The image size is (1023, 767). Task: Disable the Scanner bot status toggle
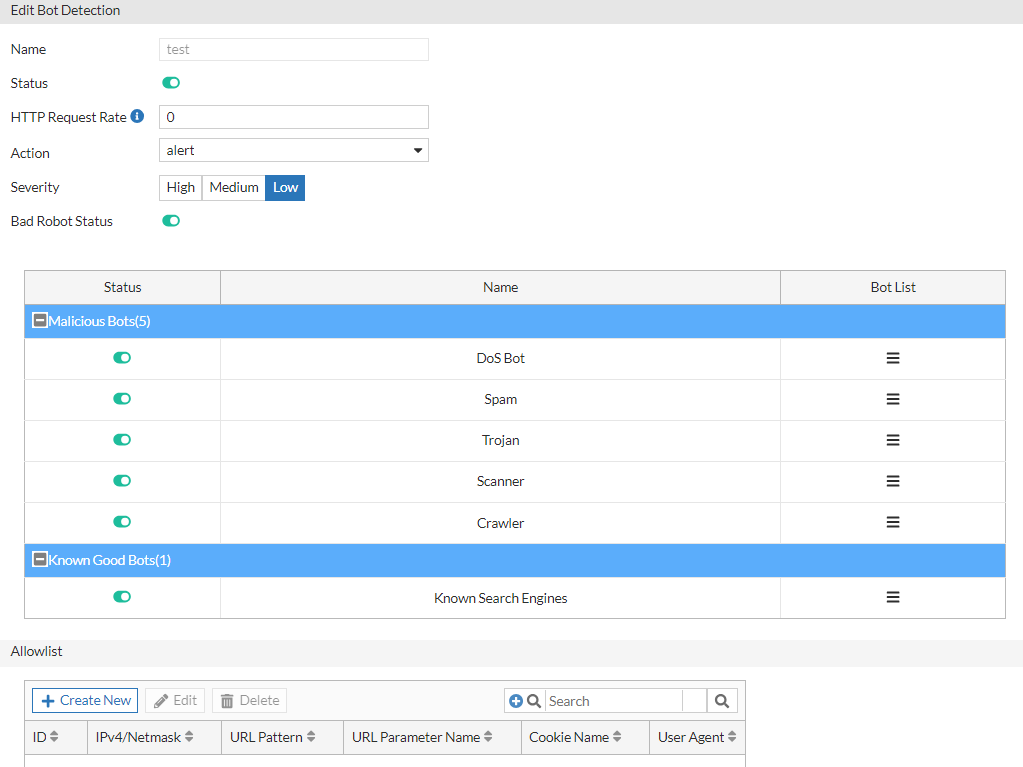point(121,480)
